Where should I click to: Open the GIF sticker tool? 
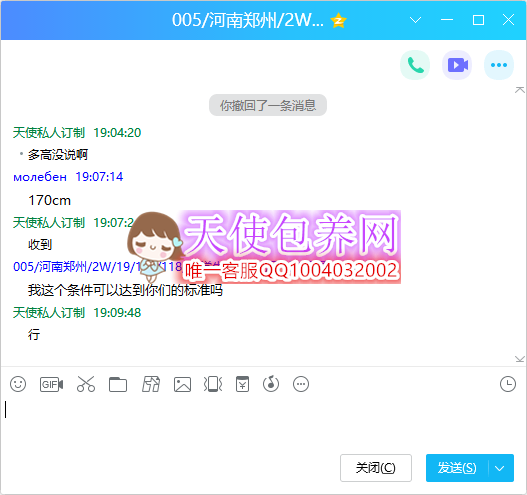point(51,384)
